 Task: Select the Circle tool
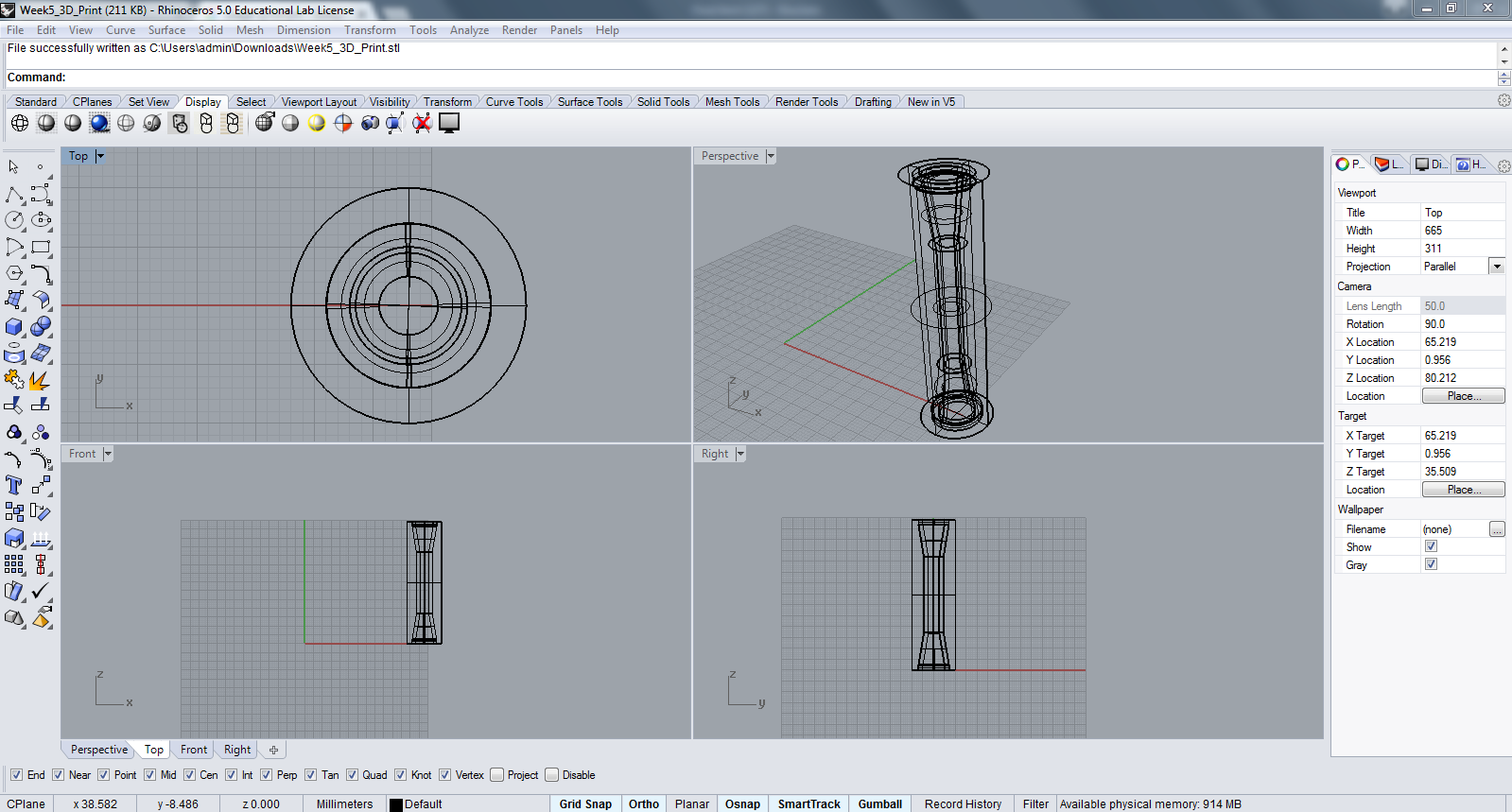(x=14, y=220)
